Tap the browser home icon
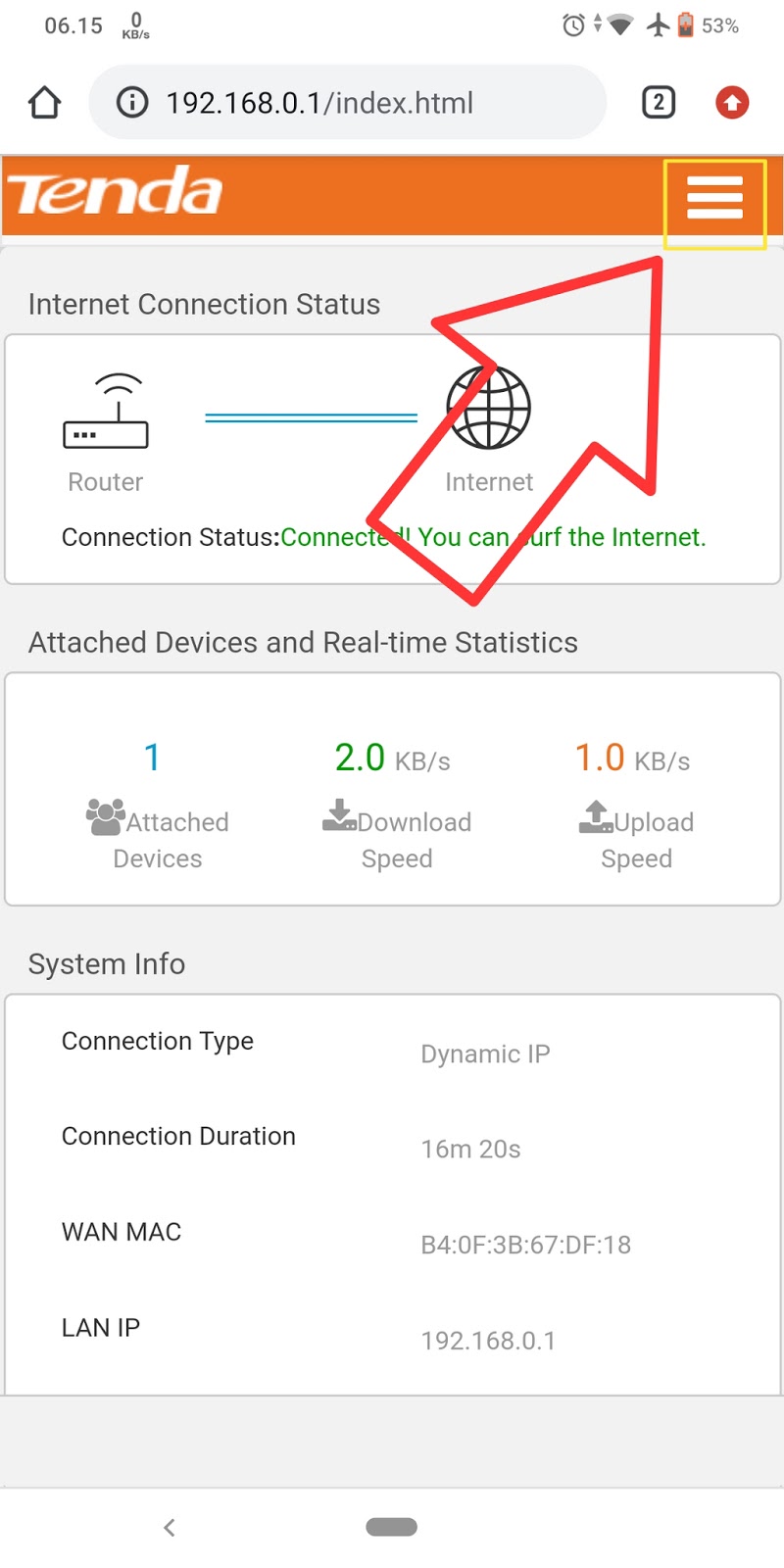The width and height of the screenshot is (784, 1568). (x=45, y=103)
